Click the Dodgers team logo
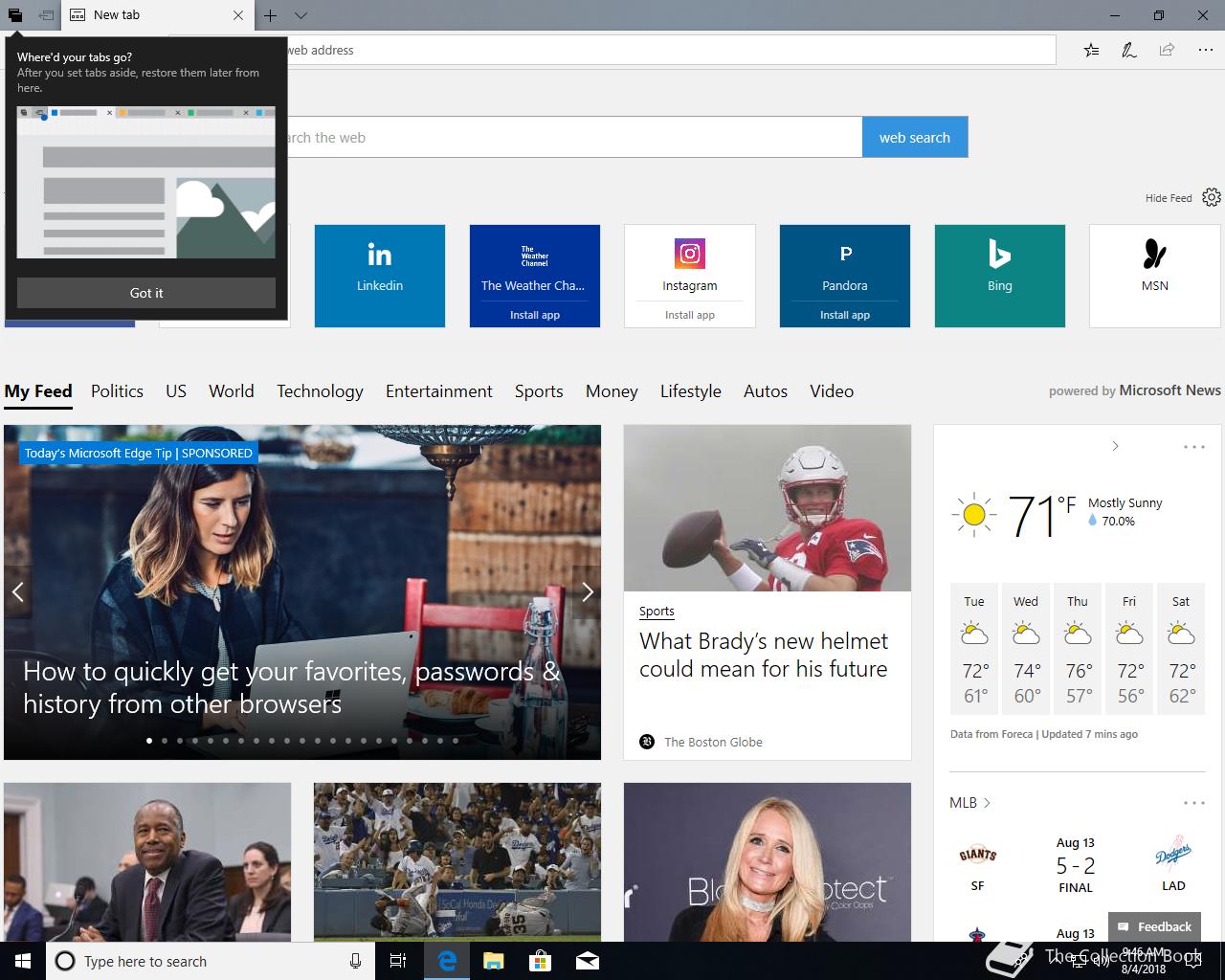Screen dimensions: 1225x980 click(1173, 853)
